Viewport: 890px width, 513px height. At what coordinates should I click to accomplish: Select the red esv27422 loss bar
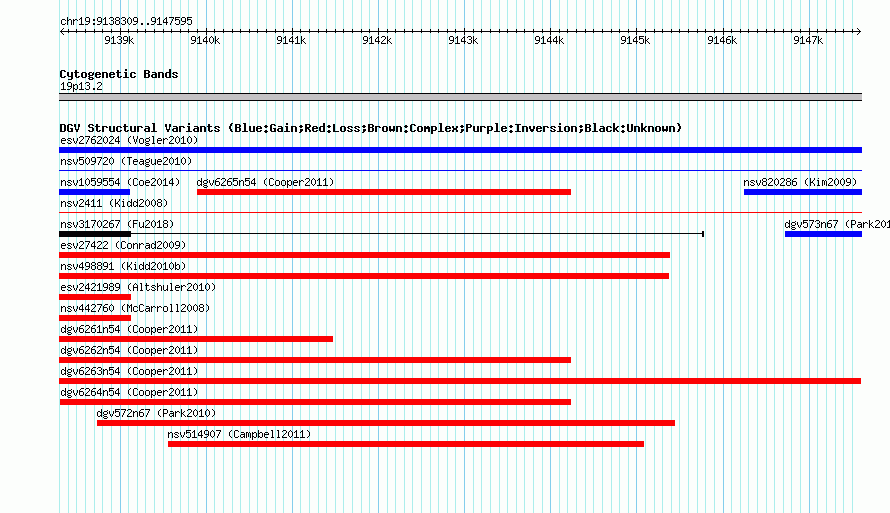(x=364, y=255)
